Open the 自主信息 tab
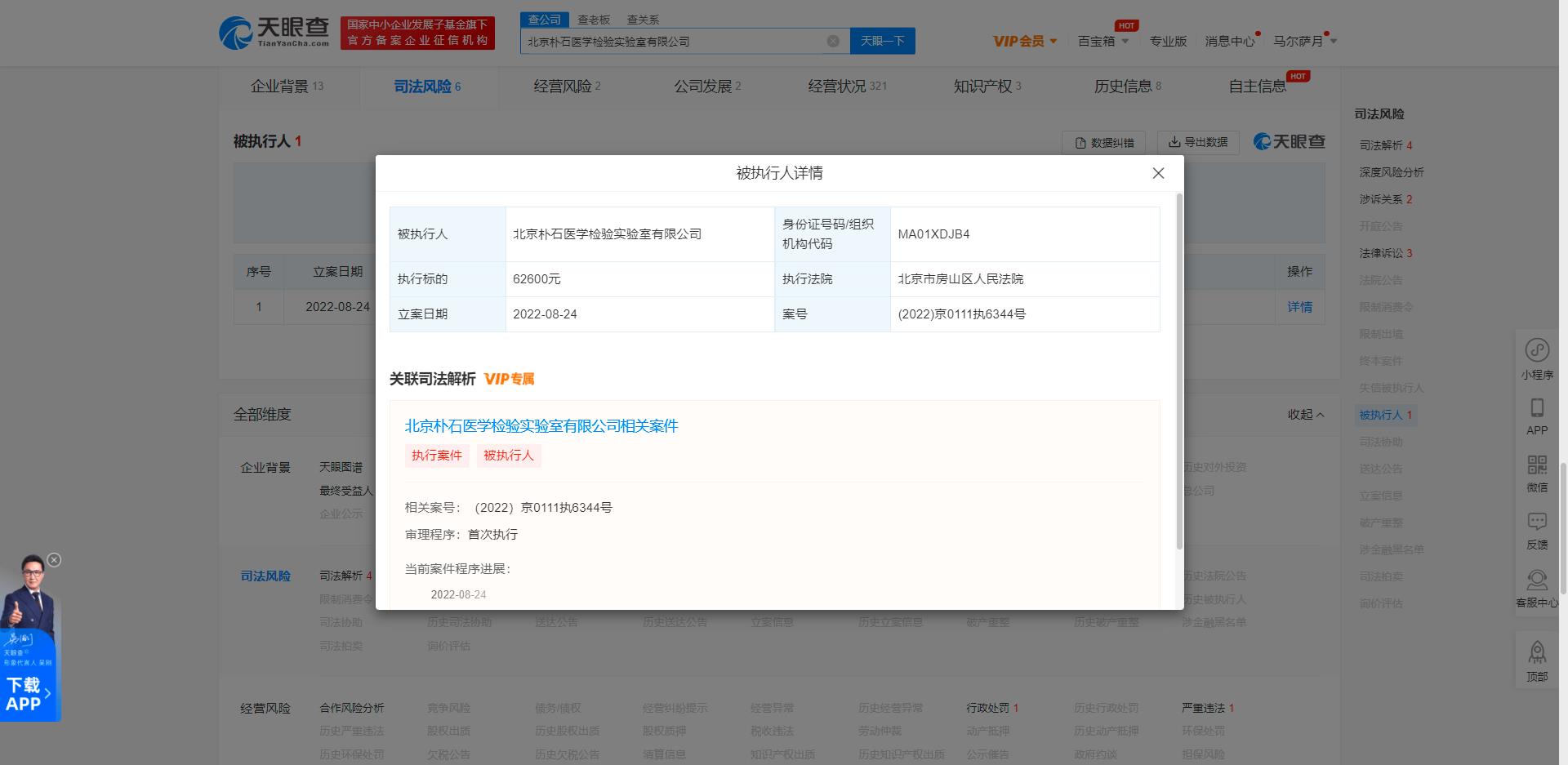1568x765 pixels. (x=1258, y=86)
